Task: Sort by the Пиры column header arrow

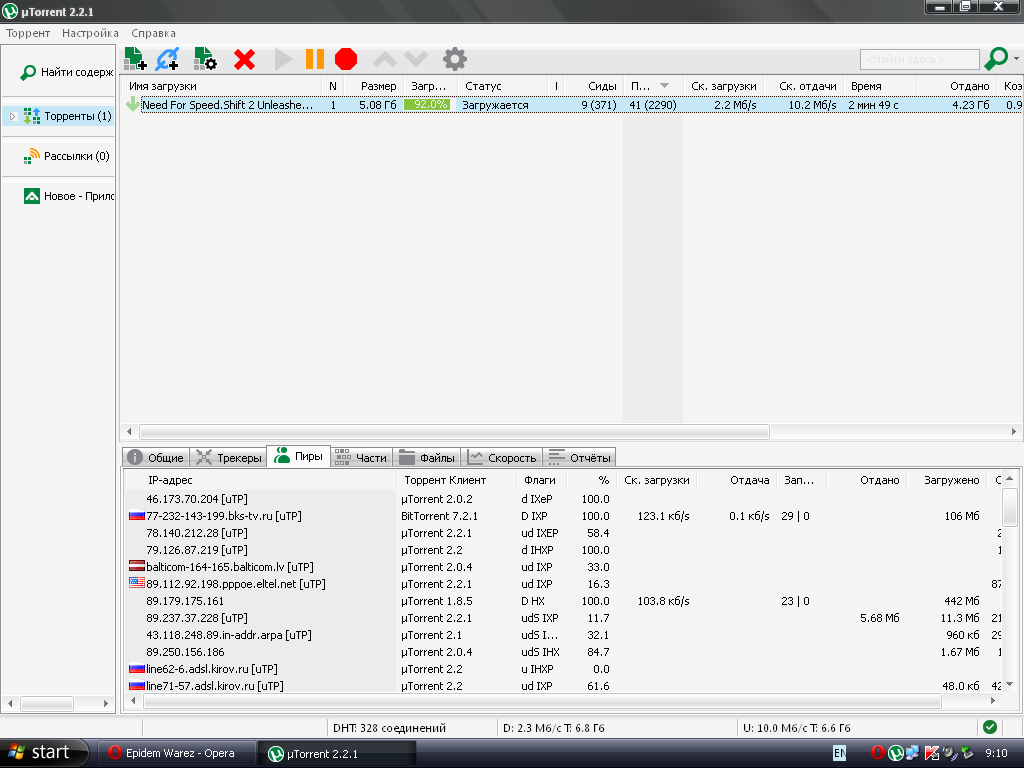Action: tap(664, 86)
